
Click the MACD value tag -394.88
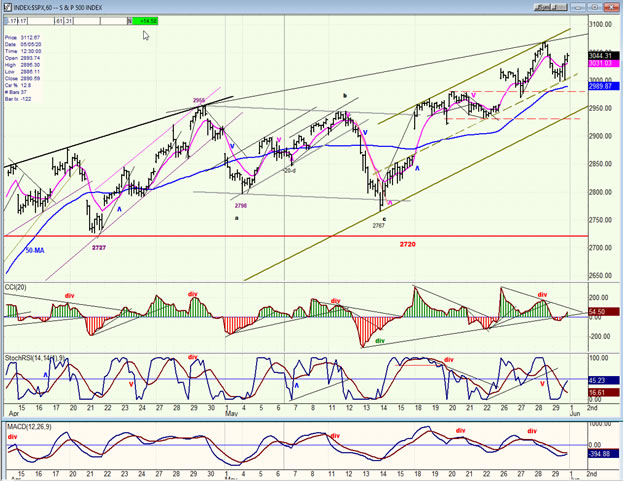click(603, 454)
